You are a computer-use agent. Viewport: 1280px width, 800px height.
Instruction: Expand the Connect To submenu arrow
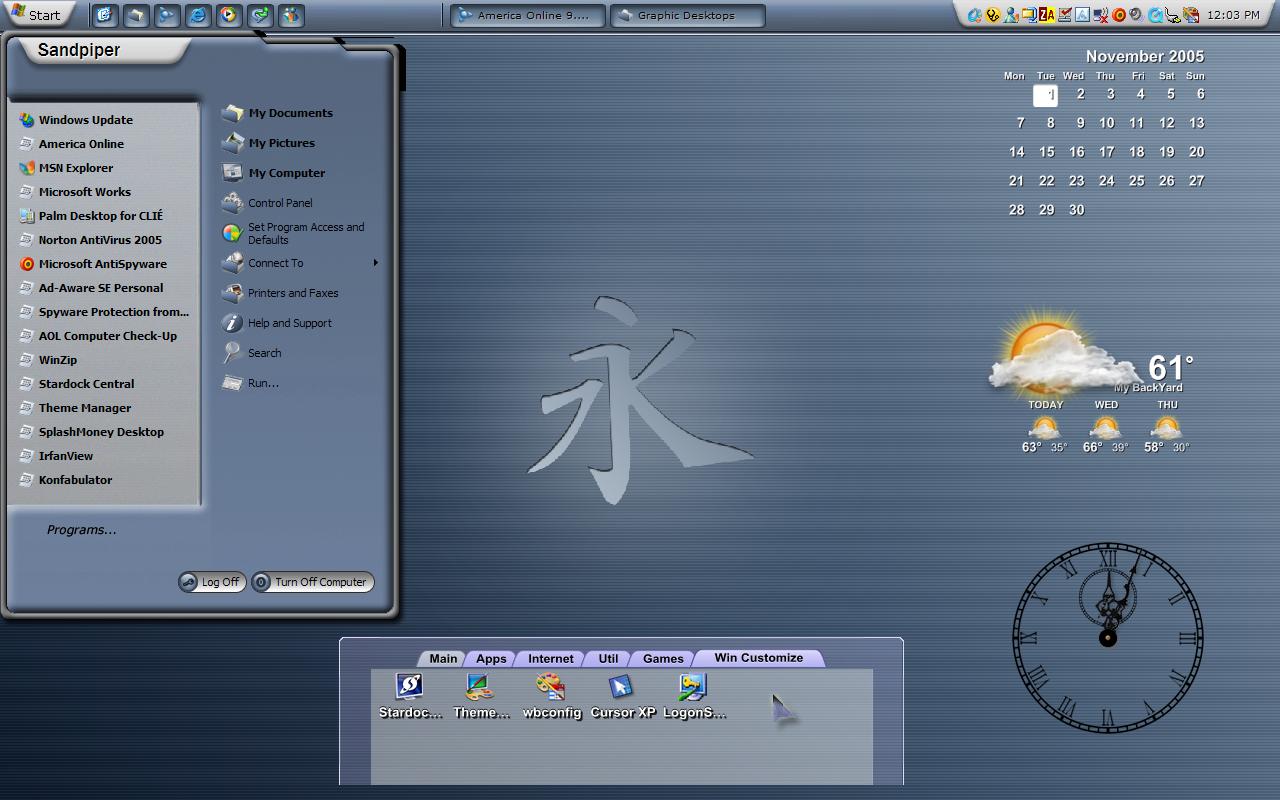(376, 263)
